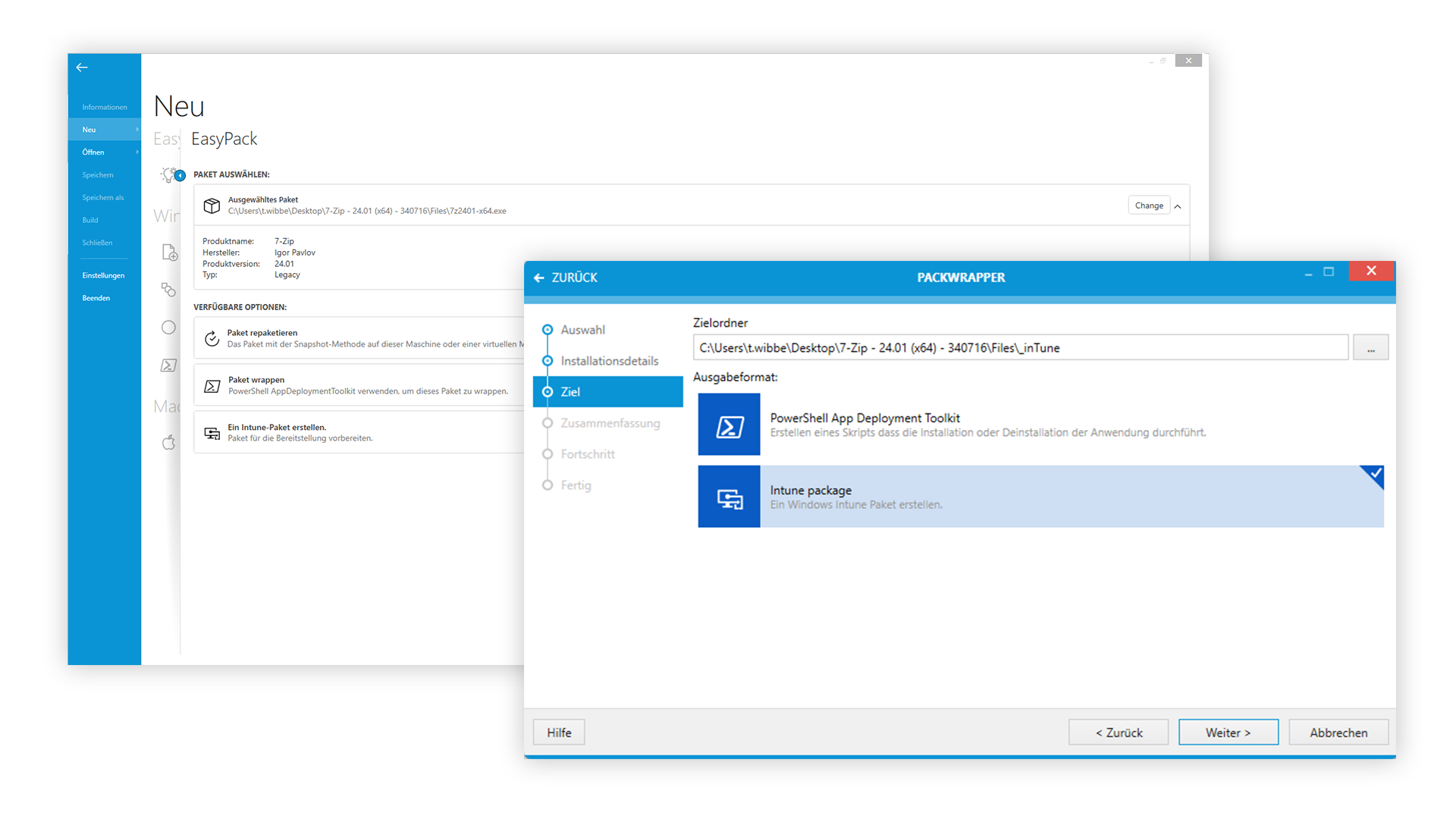Click the Apple icon under Mac section
The height and width of the screenshot is (819, 1456).
(168, 442)
